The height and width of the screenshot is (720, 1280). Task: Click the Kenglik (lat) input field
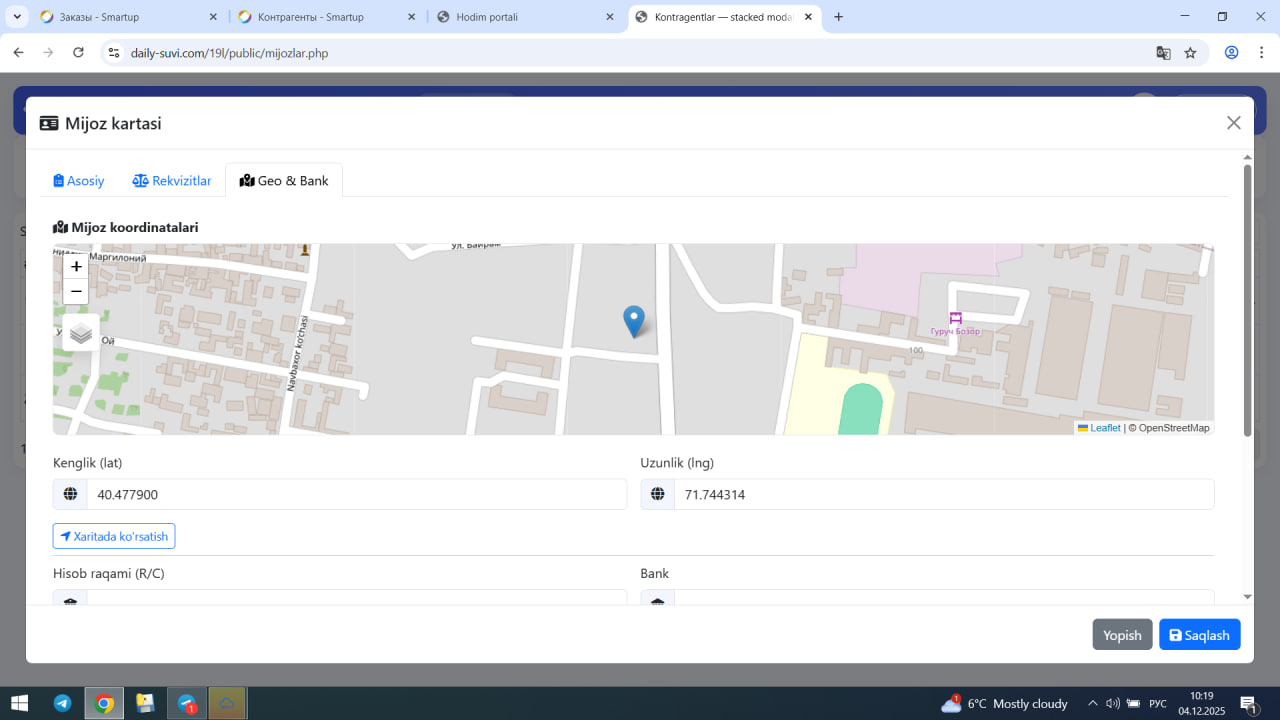(x=355, y=495)
